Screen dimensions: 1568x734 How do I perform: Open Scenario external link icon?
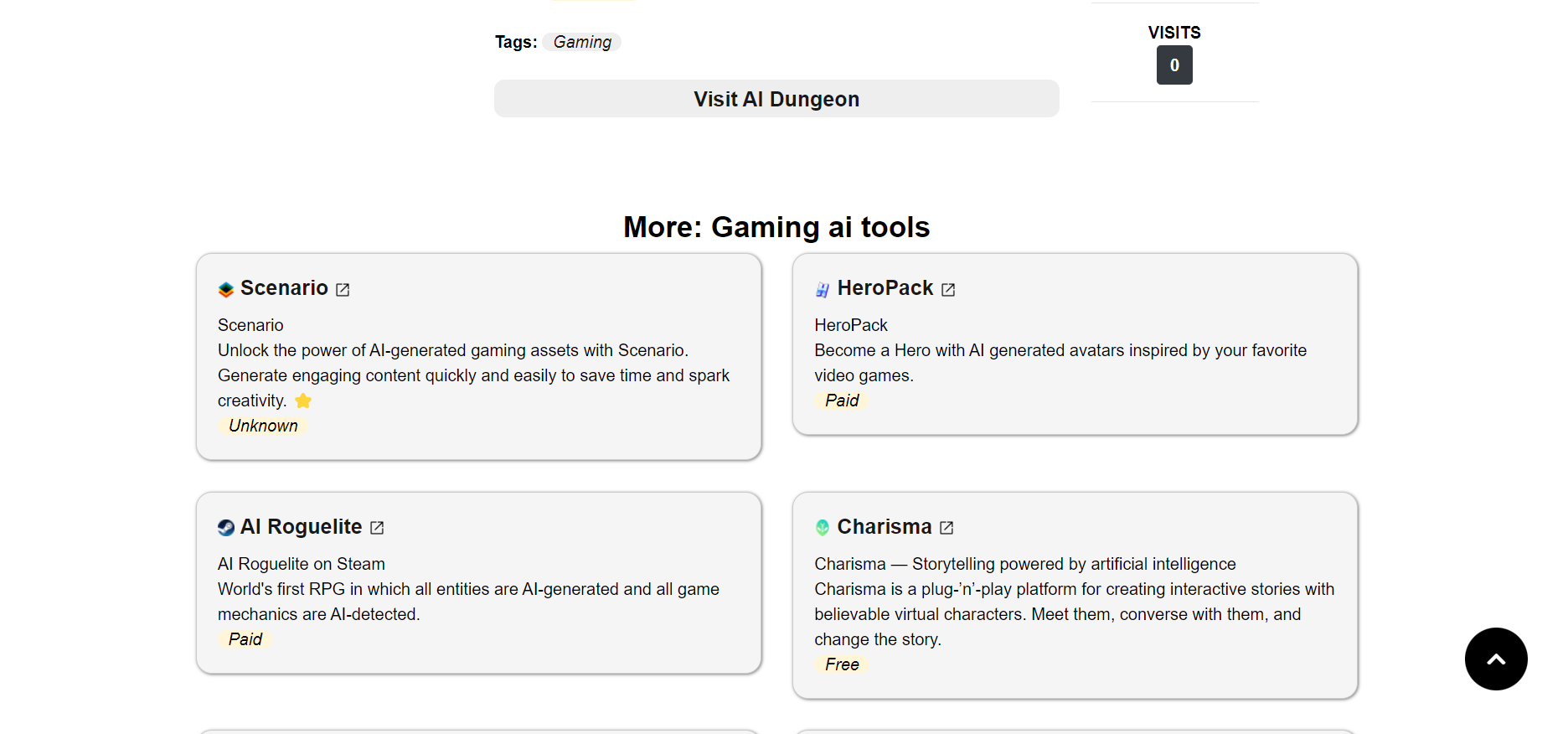tap(343, 289)
